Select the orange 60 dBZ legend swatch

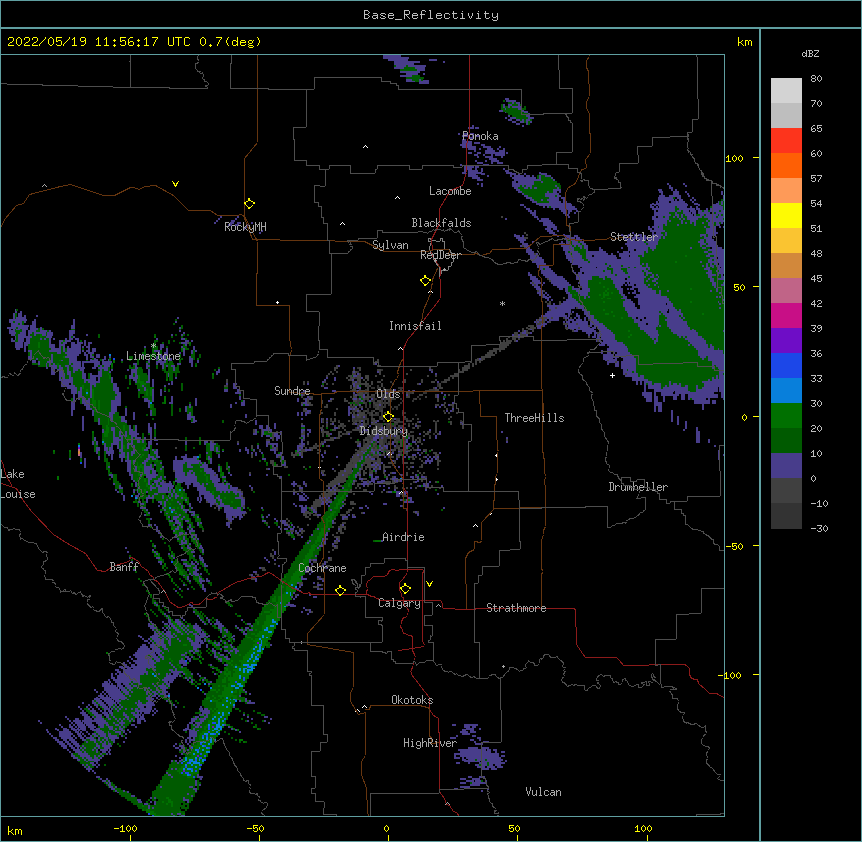[786, 165]
